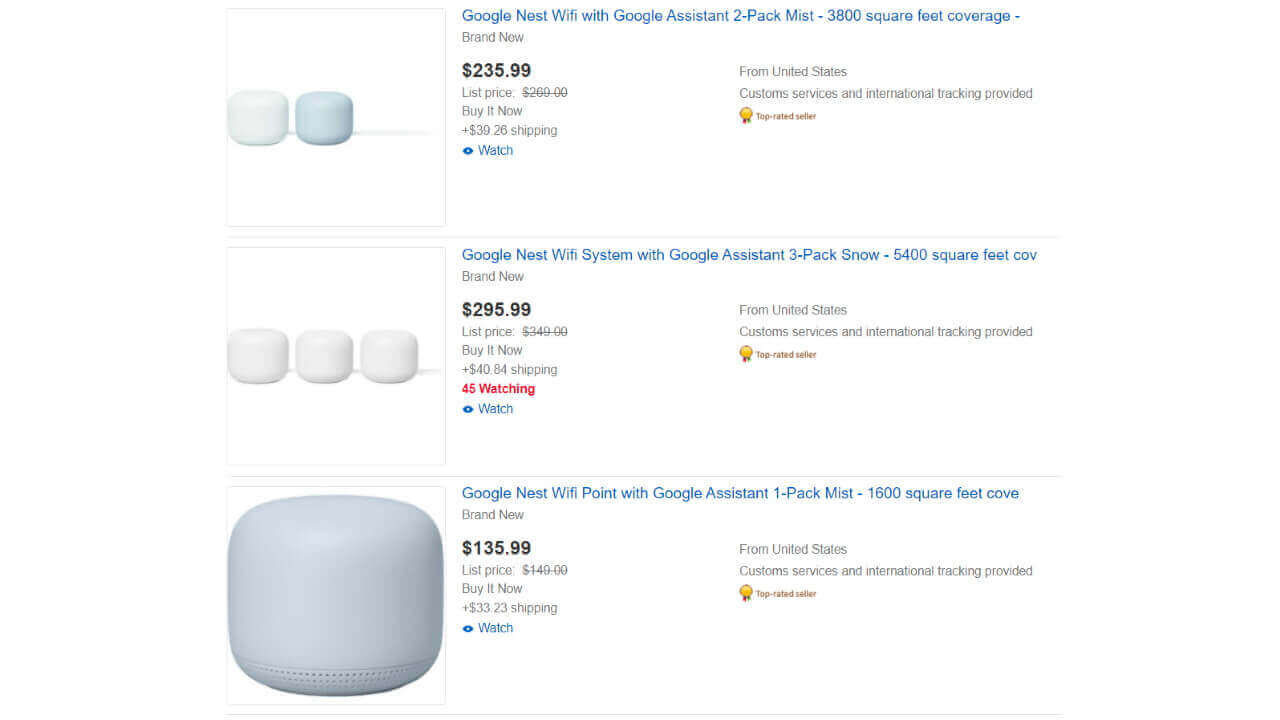
Task: Click the $295.99 price
Action: pos(496,310)
